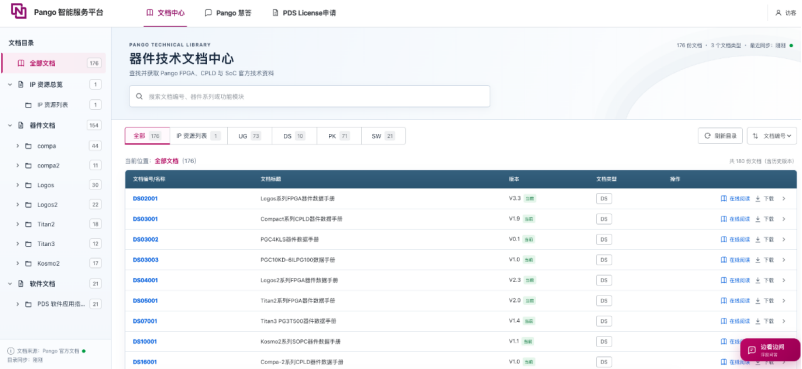The height and width of the screenshot is (369, 802).
Task: Select 软件文档 in the sidebar tree
Action: click(42, 284)
